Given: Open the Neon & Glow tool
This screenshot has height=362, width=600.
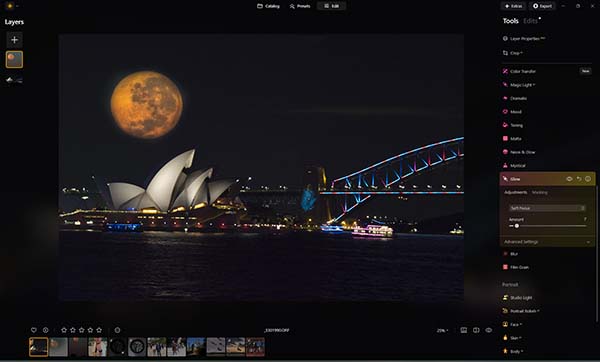Looking at the screenshot, I should (522, 152).
